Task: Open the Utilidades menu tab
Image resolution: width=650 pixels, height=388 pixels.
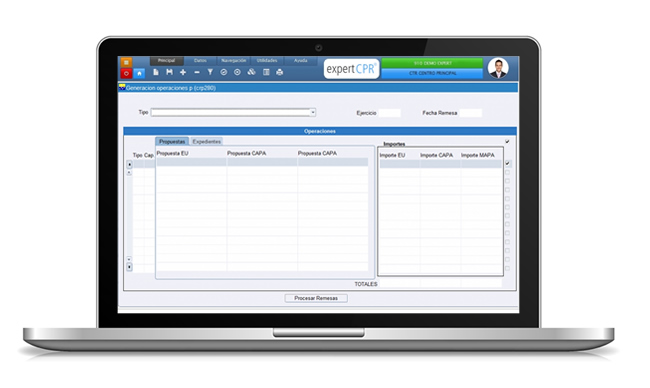Action: click(267, 61)
